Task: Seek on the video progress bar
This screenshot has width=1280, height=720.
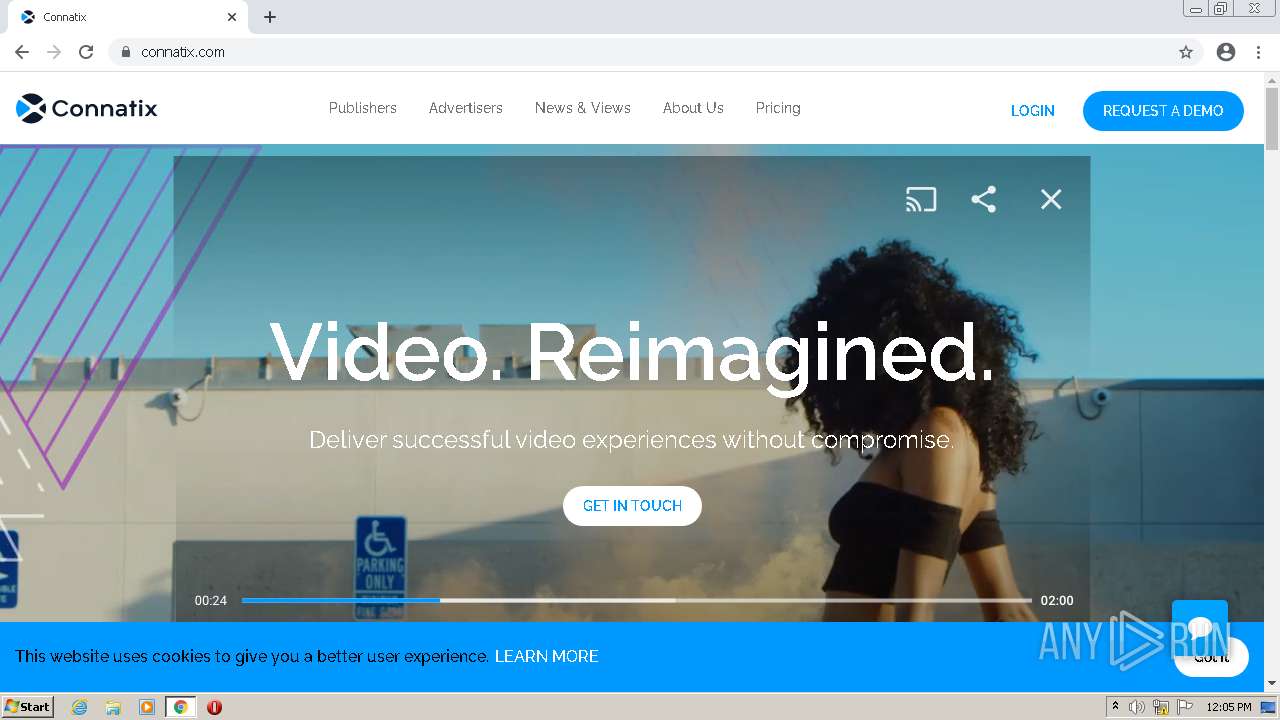Action: [x=636, y=600]
